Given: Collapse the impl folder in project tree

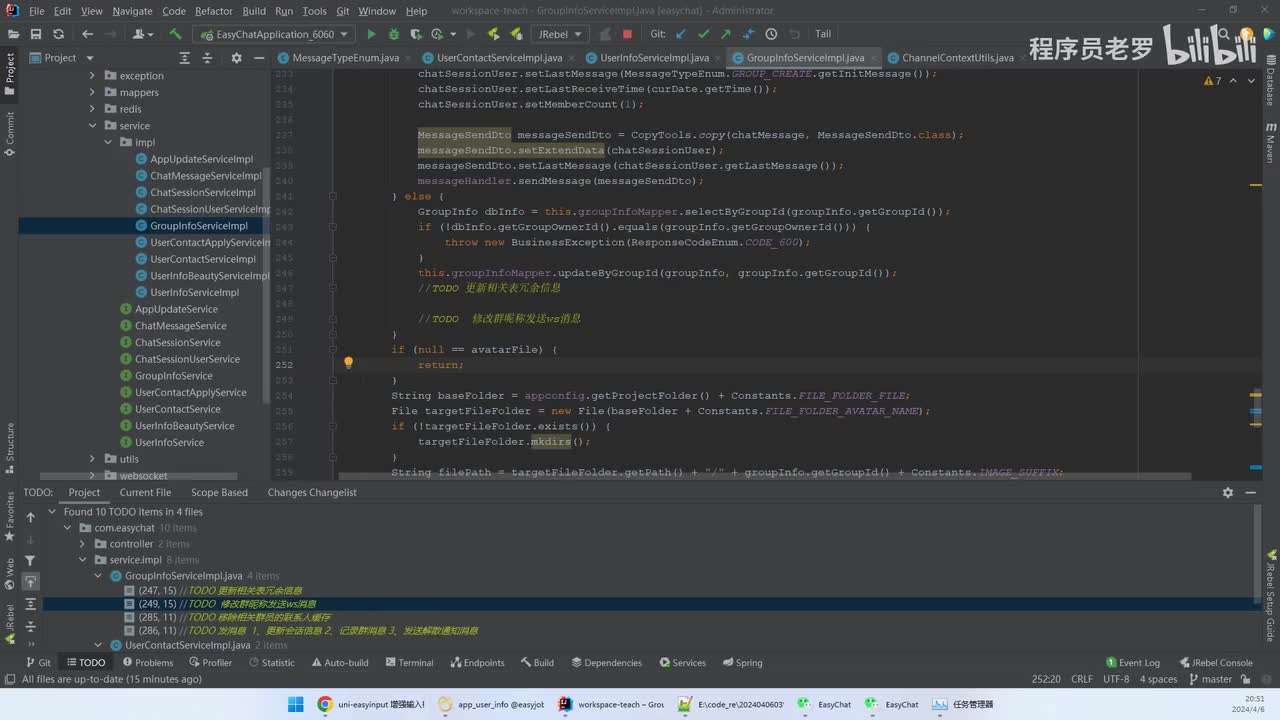Looking at the screenshot, I should [109, 142].
